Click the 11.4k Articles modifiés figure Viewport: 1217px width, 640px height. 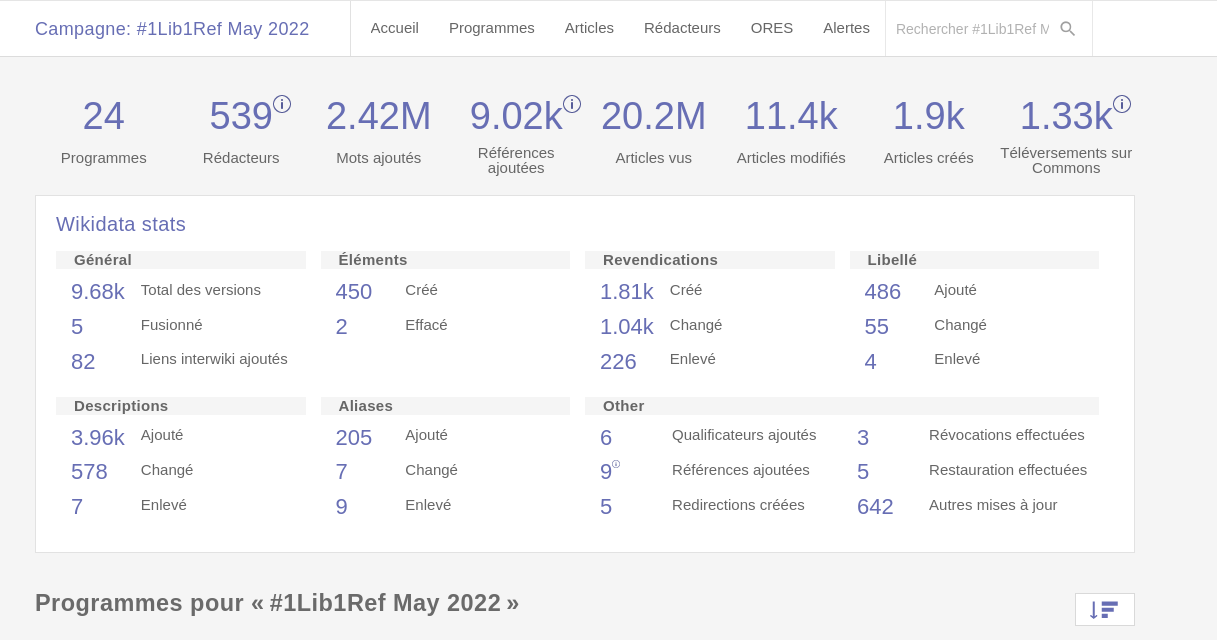pyautogui.click(x=791, y=116)
